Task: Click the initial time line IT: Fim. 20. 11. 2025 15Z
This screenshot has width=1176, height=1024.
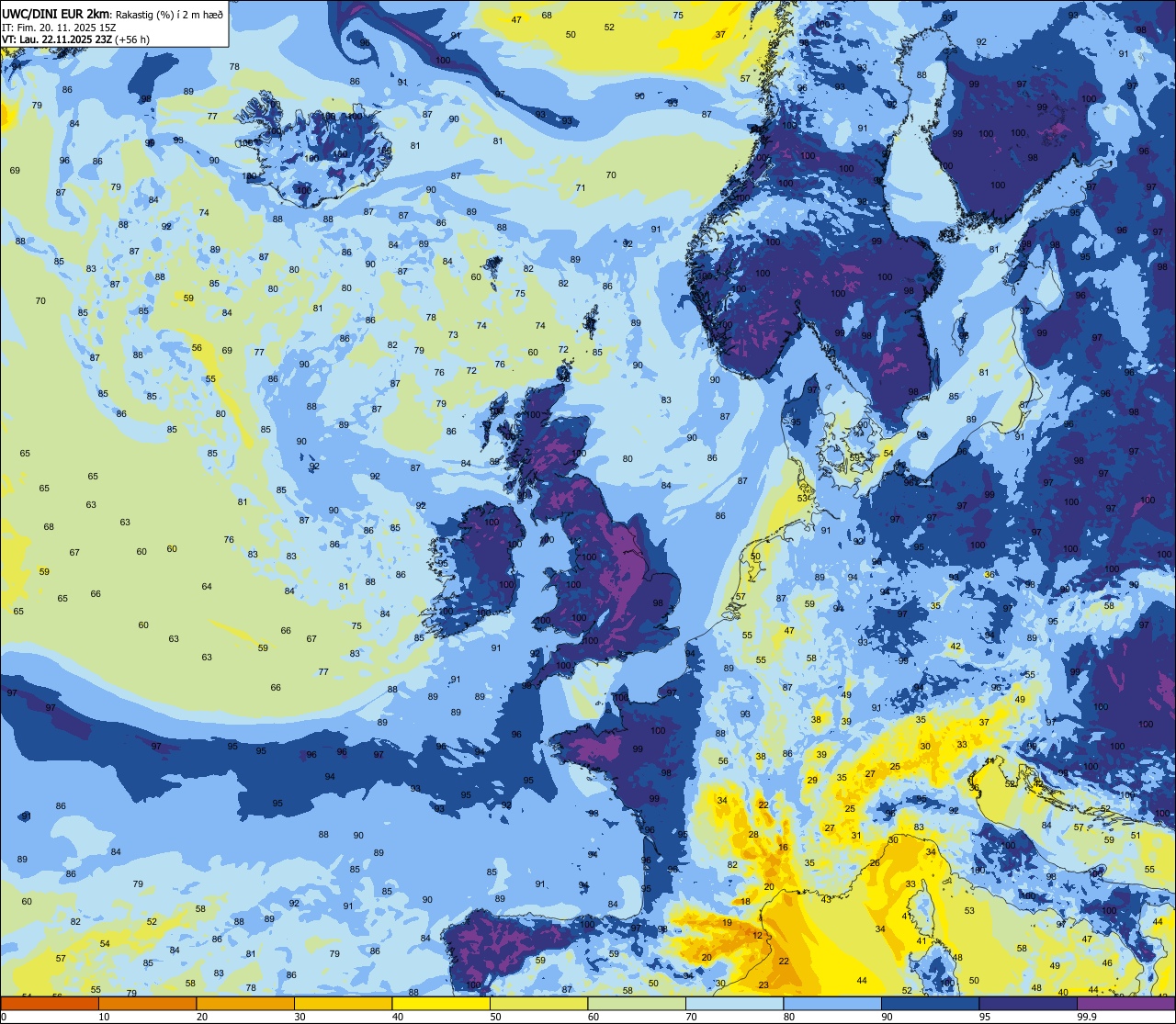Action: click(59, 27)
